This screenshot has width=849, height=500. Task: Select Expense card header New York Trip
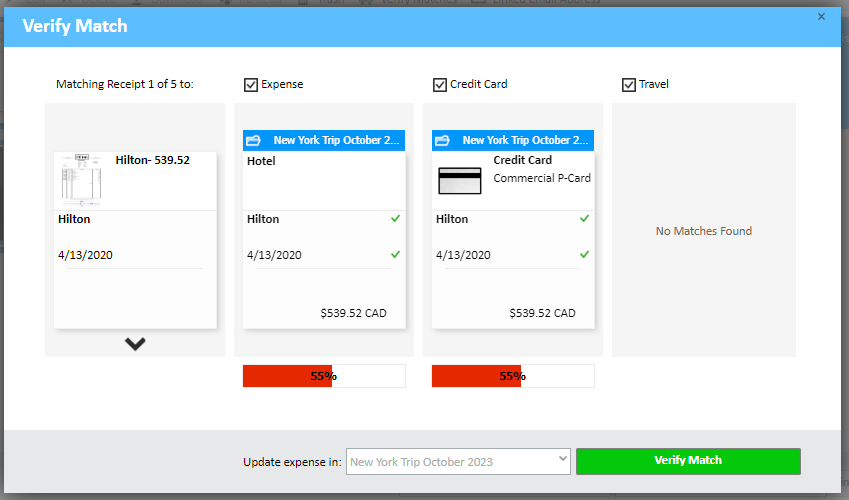pos(336,141)
